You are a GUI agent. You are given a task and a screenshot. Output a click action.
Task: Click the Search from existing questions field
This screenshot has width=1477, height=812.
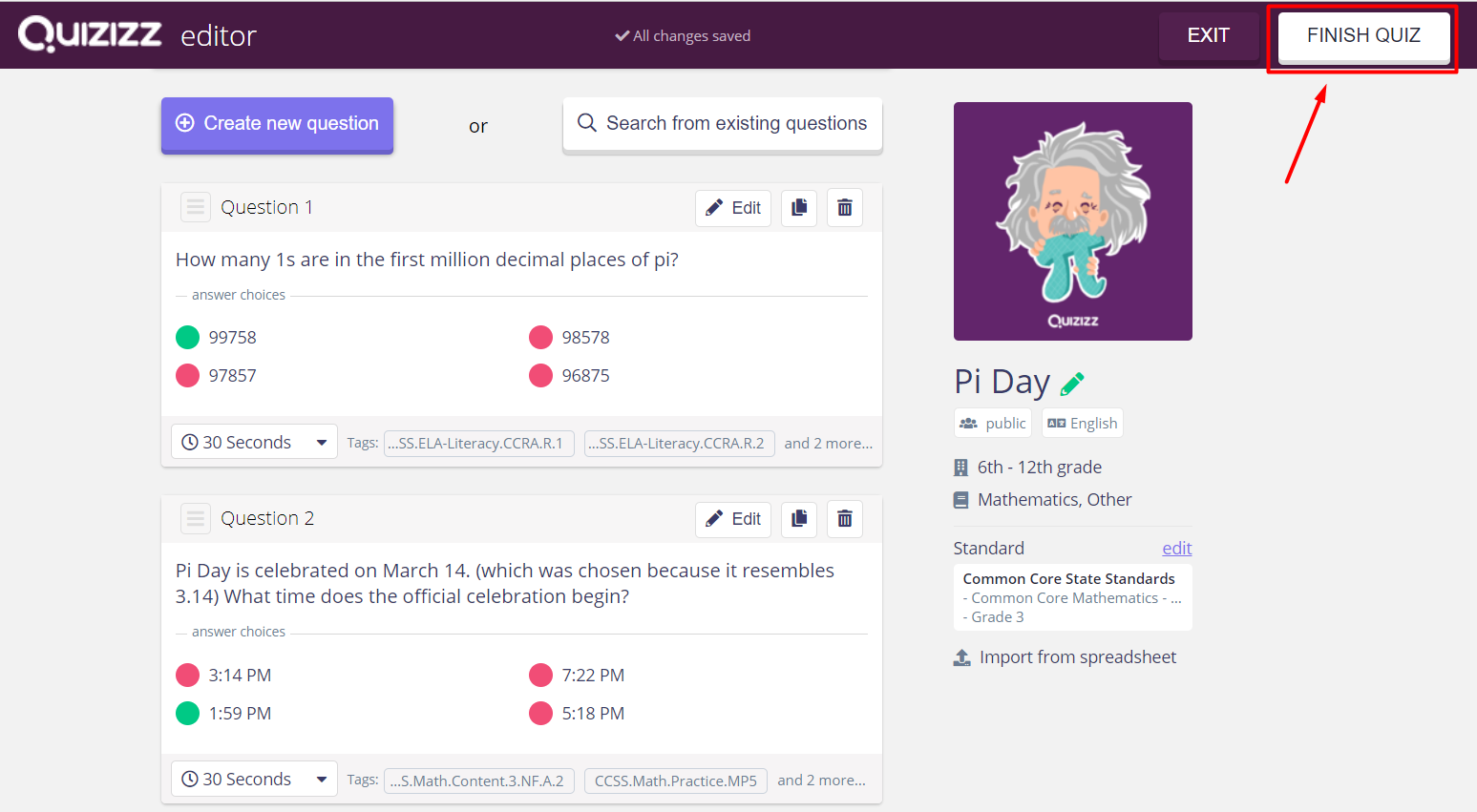coord(723,123)
